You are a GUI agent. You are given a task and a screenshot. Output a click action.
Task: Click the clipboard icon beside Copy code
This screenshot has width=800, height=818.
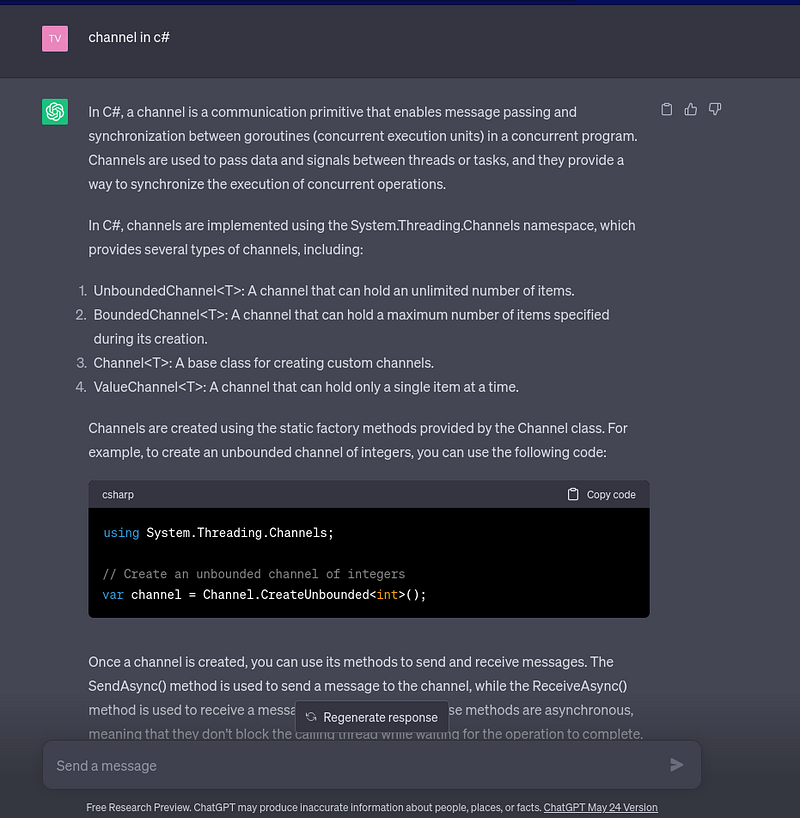573,494
